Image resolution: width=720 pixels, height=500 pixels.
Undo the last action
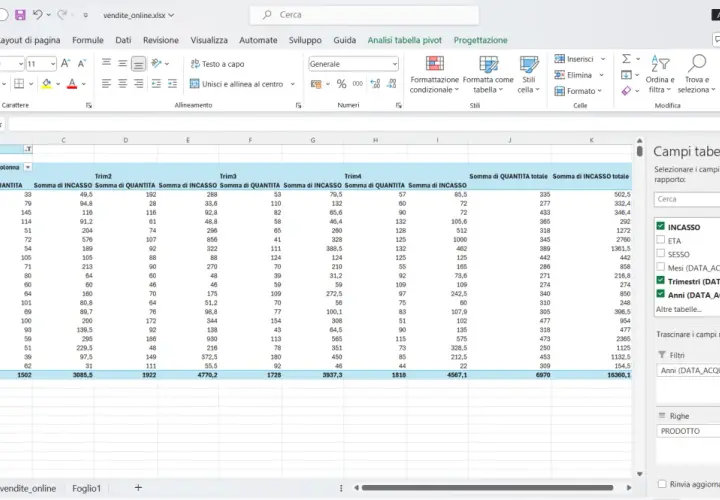point(38,15)
